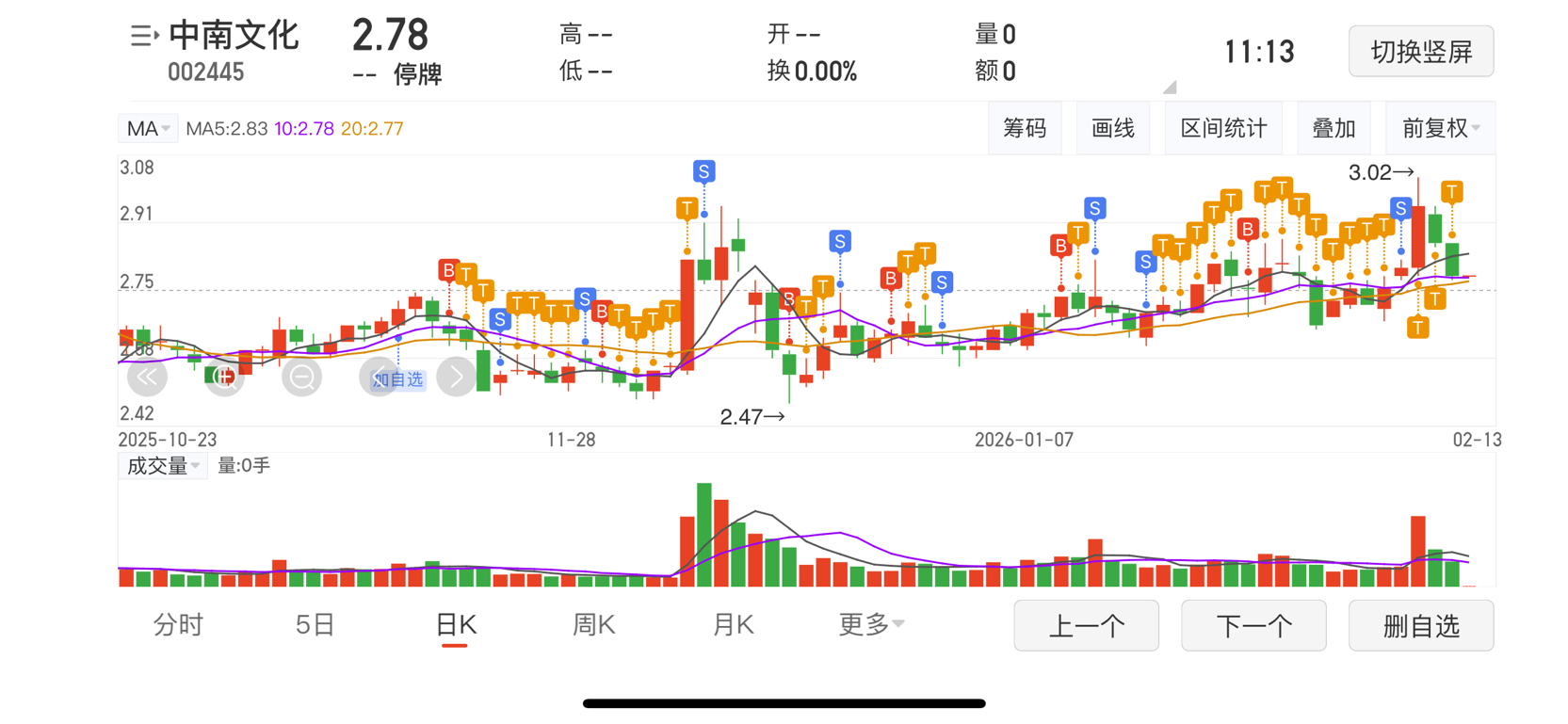
Task: Tap the purple 10:2.78 MA value
Action: 303,129
